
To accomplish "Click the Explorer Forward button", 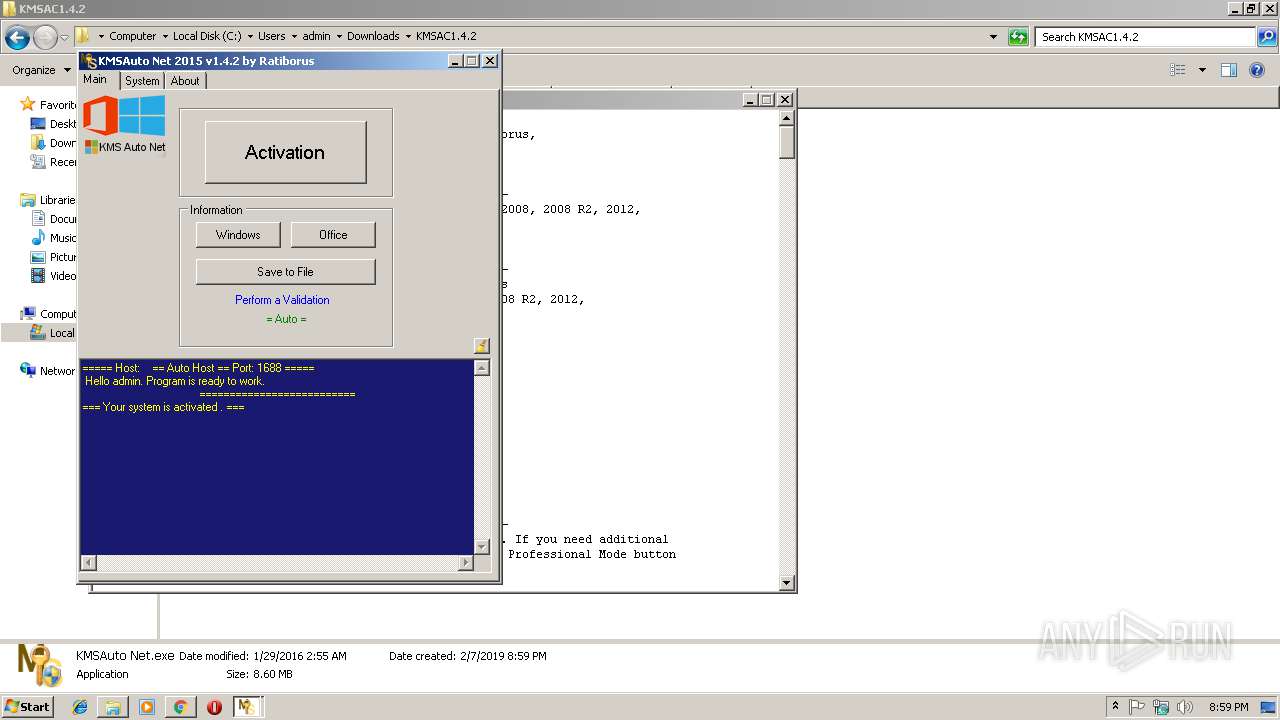I will click(45, 38).
